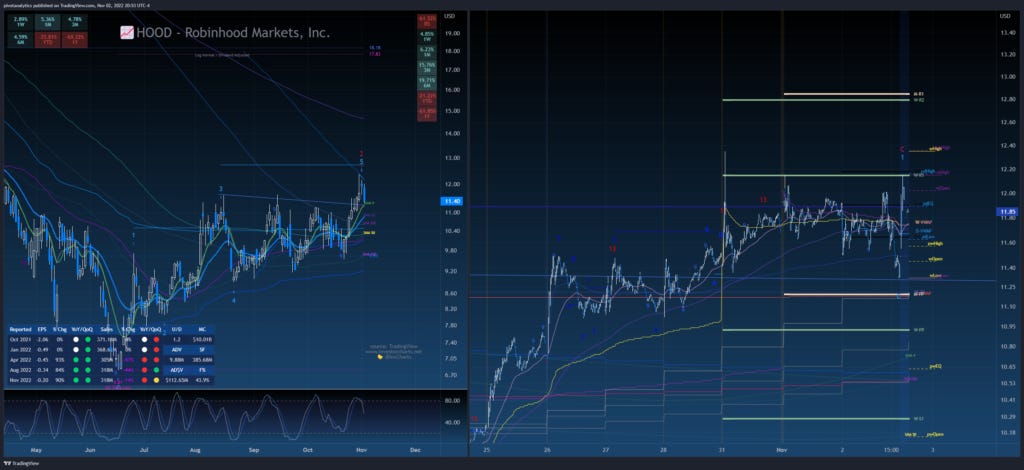Click the 11.85 current price tag
Viewport: 1024px width, 470px height.
[1007, 212]
